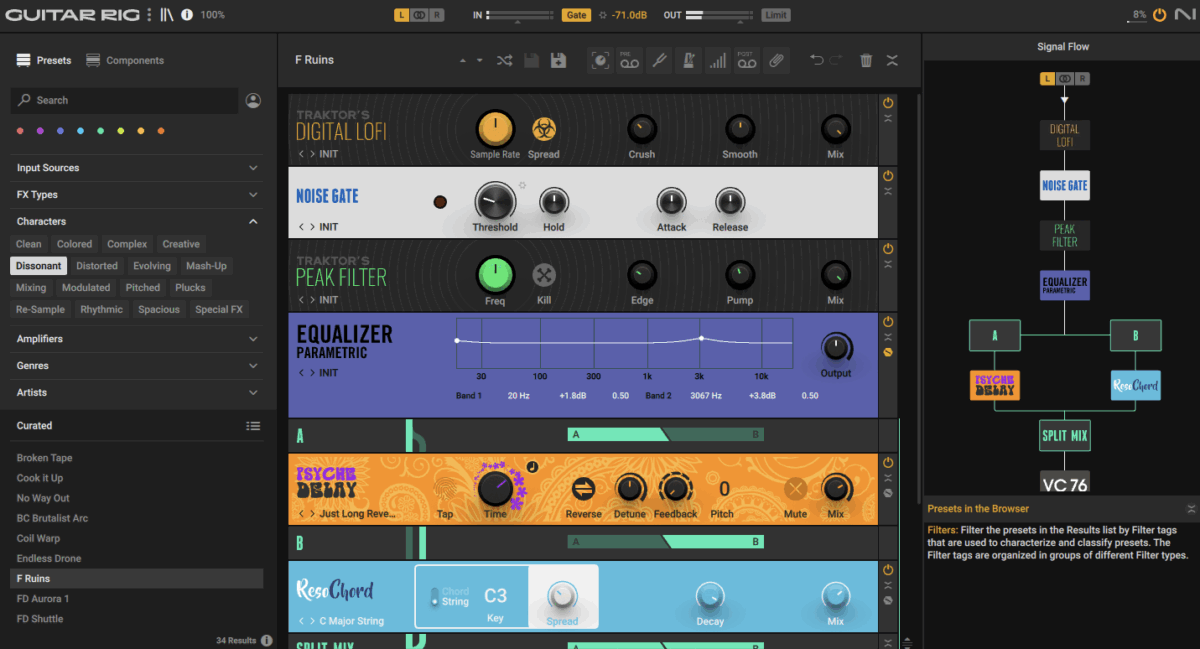Screen dimensions: 1200x649
Task: Toggle the Curated list view icon
Action: pyautogui.click(x=254, y=426)
